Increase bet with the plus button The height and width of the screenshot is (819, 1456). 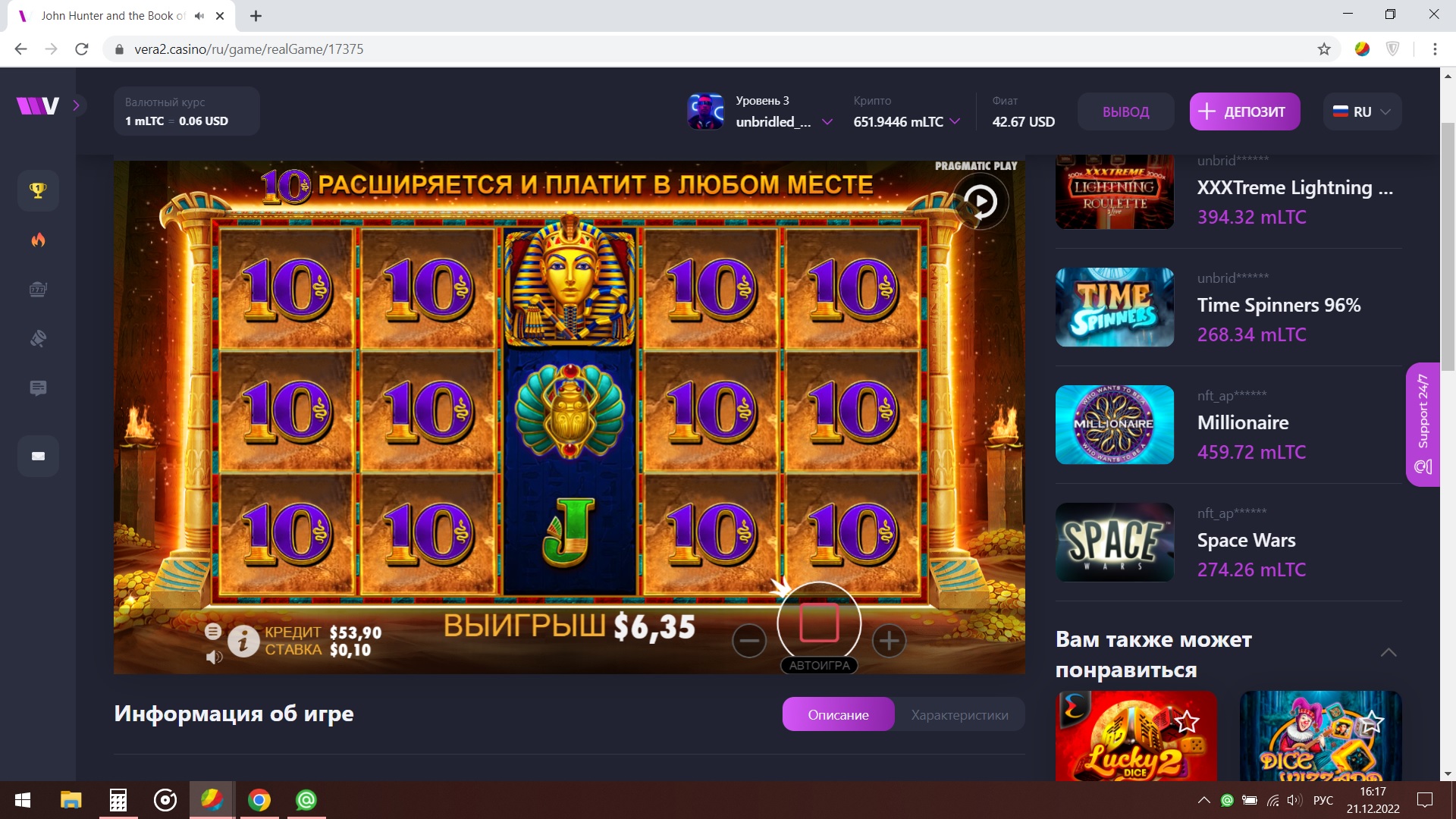coord(890,642)
